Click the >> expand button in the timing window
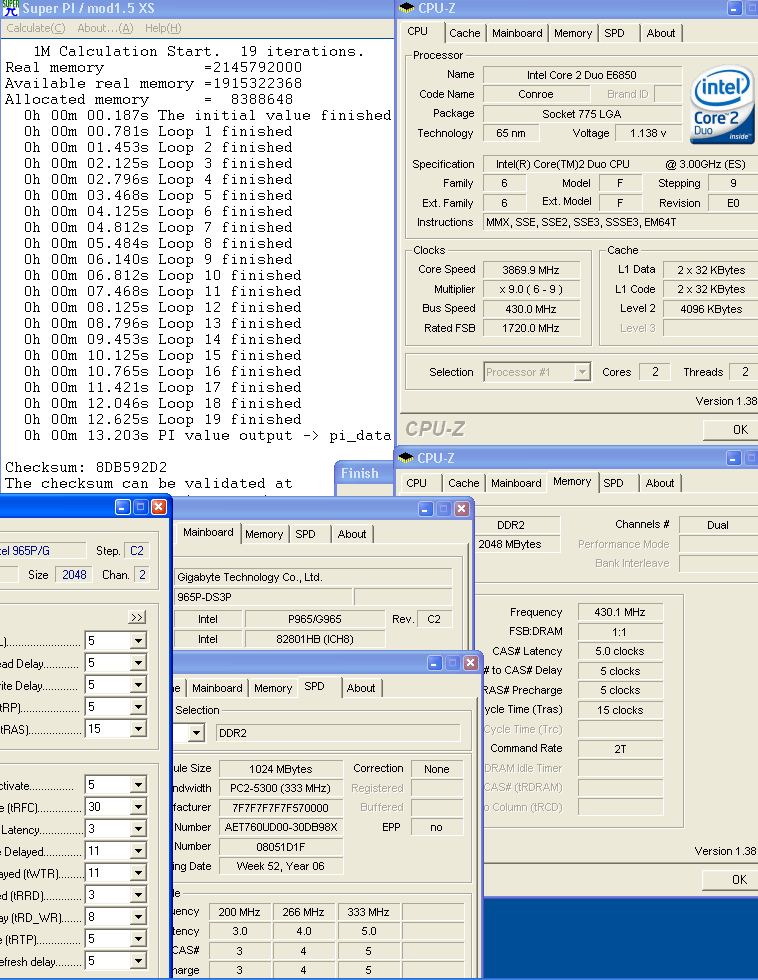Image resolution: width=758 pixels, height=980 pixels. pos(137,617)
